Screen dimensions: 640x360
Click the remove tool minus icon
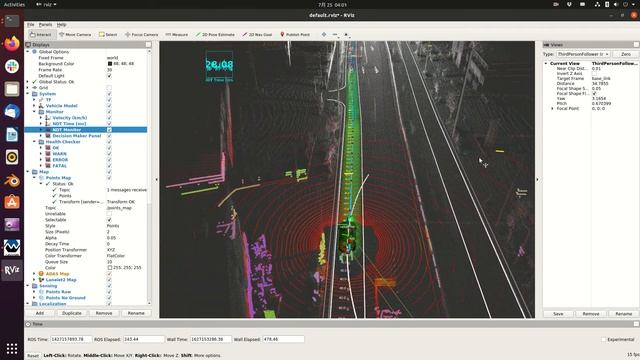point(335,35)
